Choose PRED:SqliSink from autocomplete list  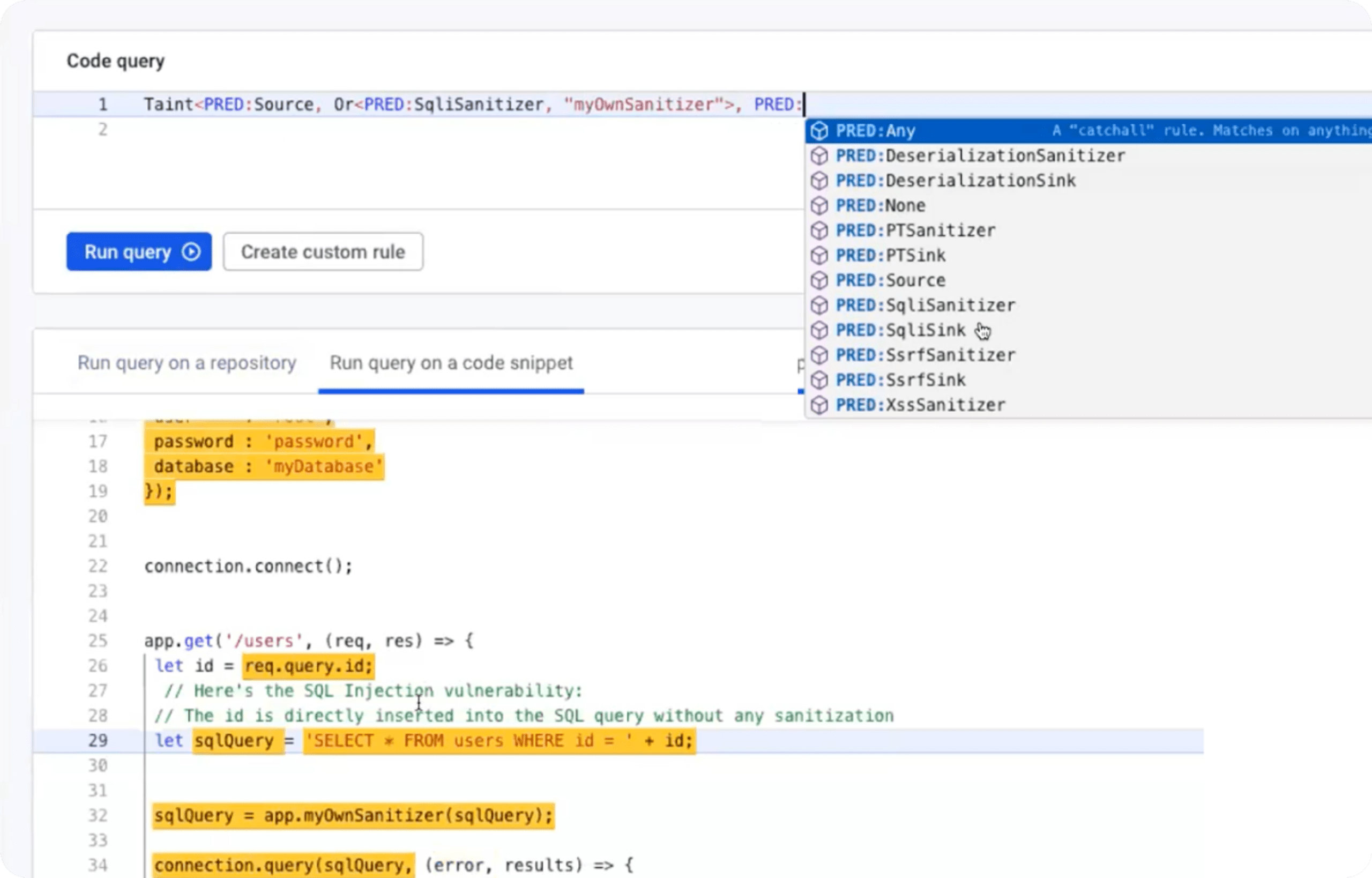(x=900, y=330)
